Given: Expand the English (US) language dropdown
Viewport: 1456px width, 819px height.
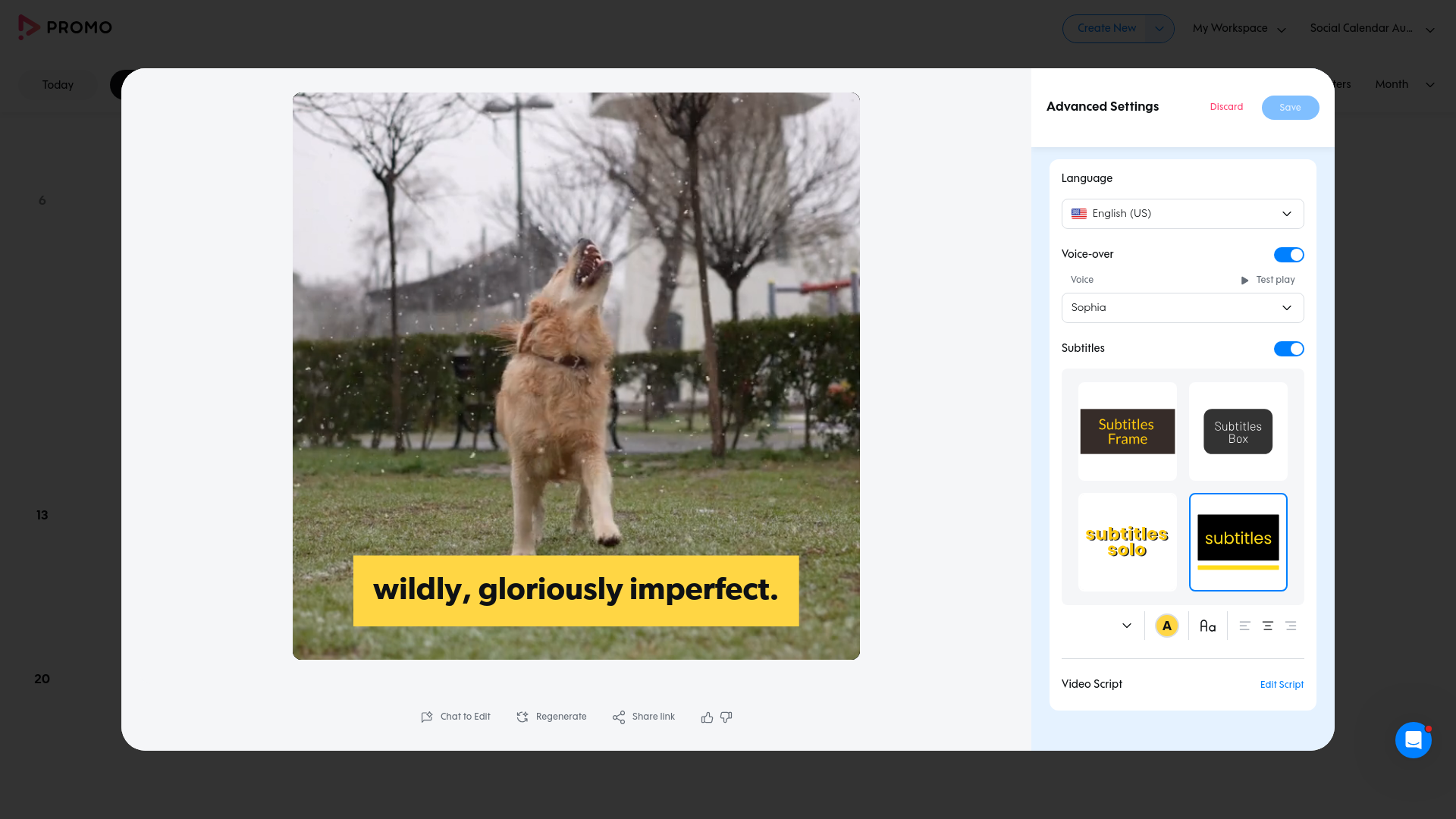Looking at the screenshot, I should [x=1182, y=214].
